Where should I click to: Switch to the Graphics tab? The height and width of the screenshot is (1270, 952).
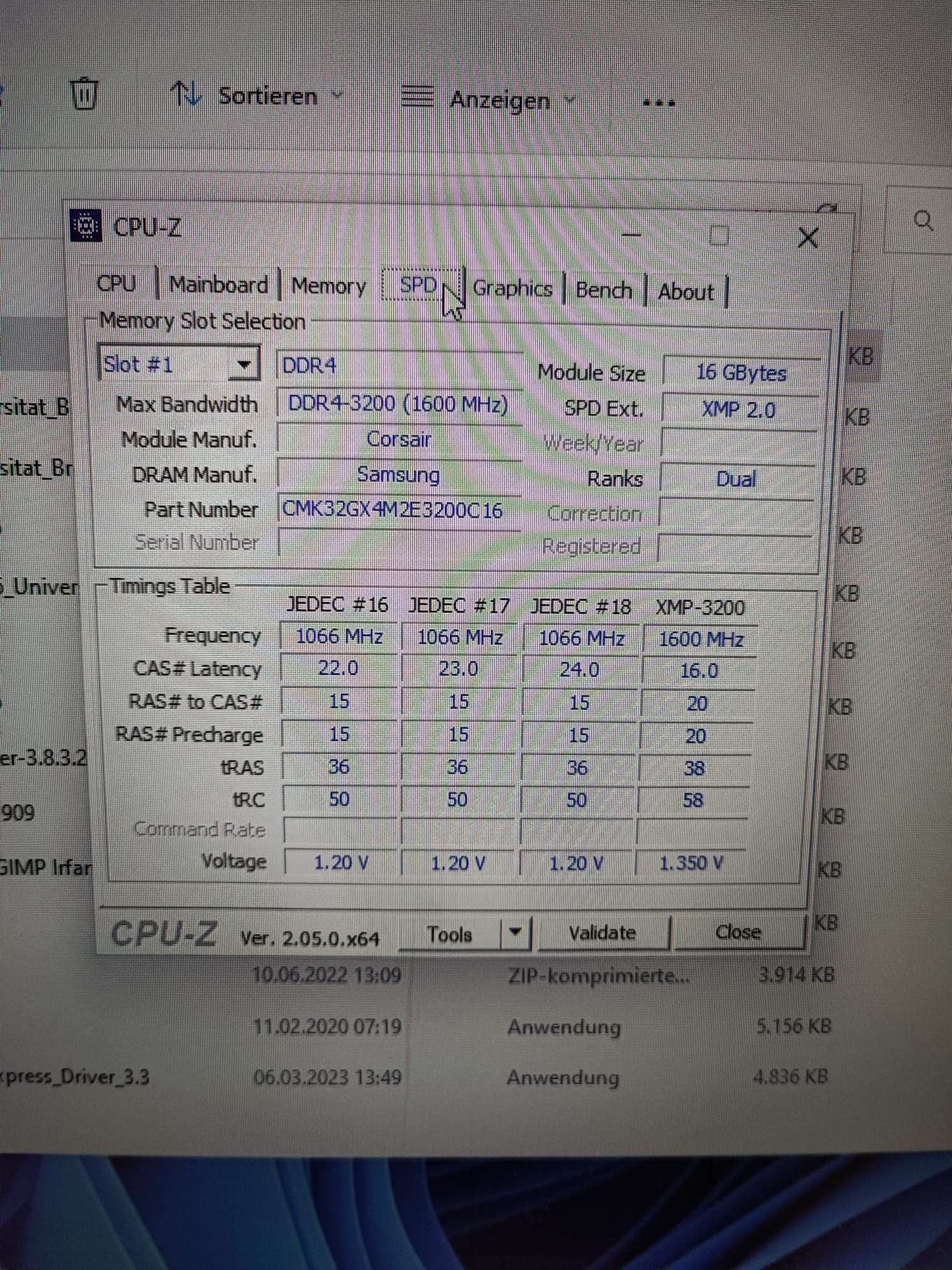click(x=513, y=288)
